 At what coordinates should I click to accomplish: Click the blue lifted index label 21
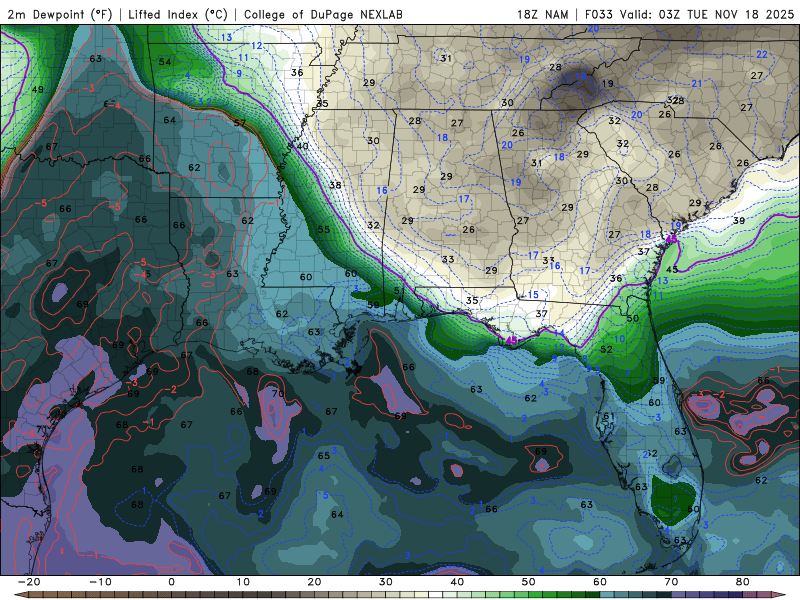click(x=697, y=83)
